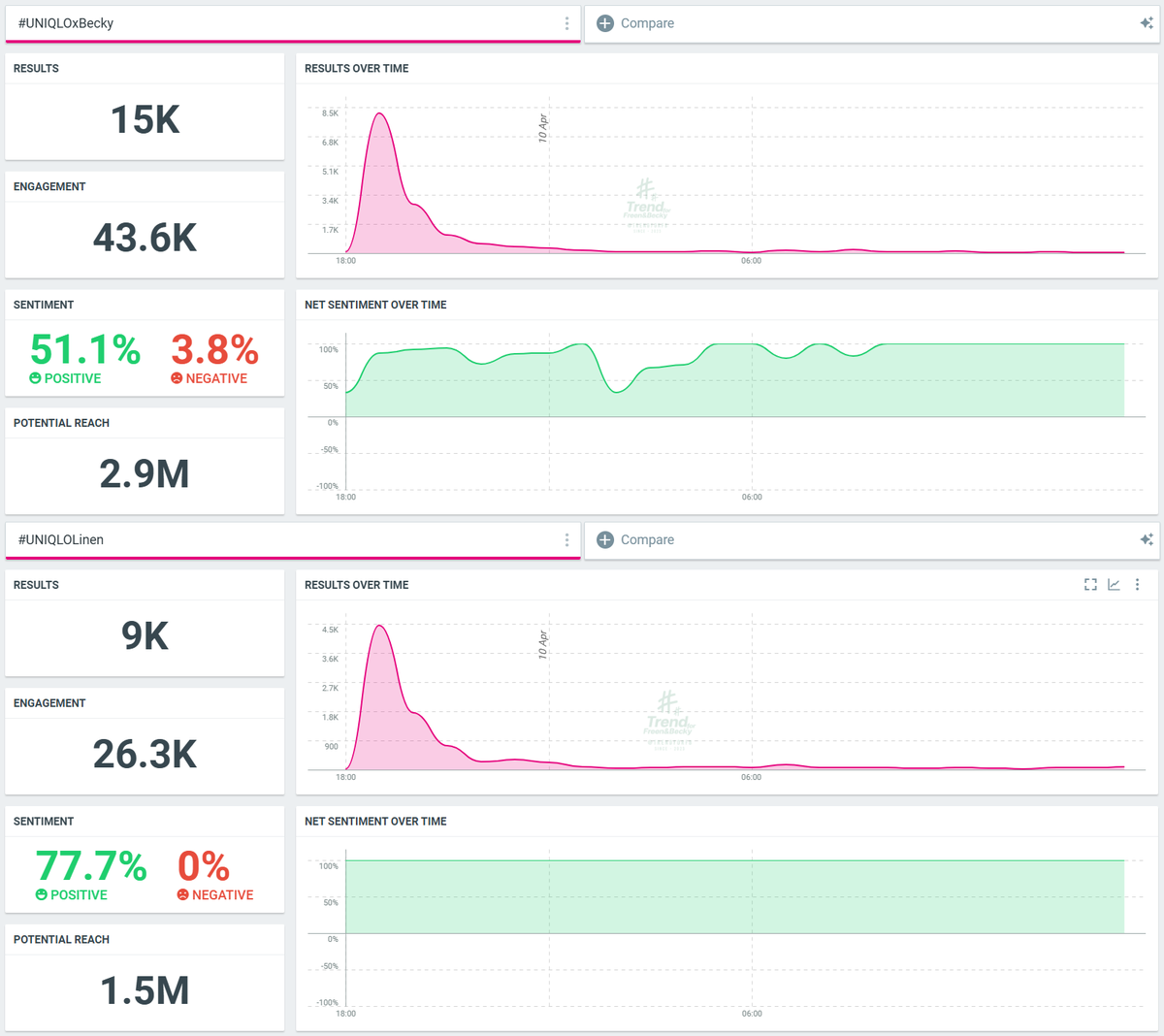Image resolution: width=1164 pixels, height=1036 pixels.
Task: Select the #UNIQLOxBecky query tab
Action: pyautogui.click(x=293, y=23)
